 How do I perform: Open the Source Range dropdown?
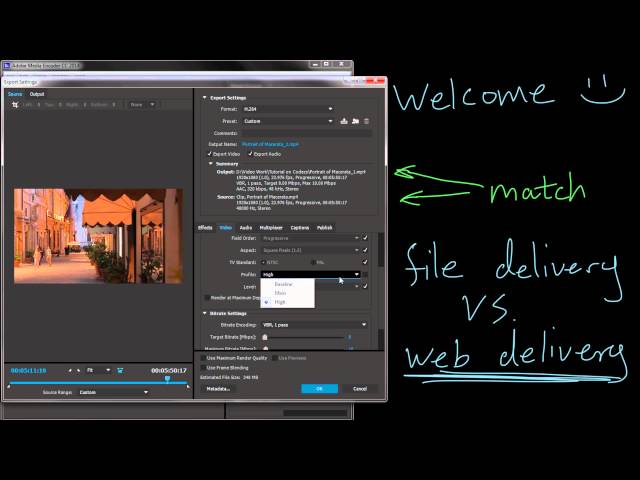pyautogui.click(x=113, y=392)
